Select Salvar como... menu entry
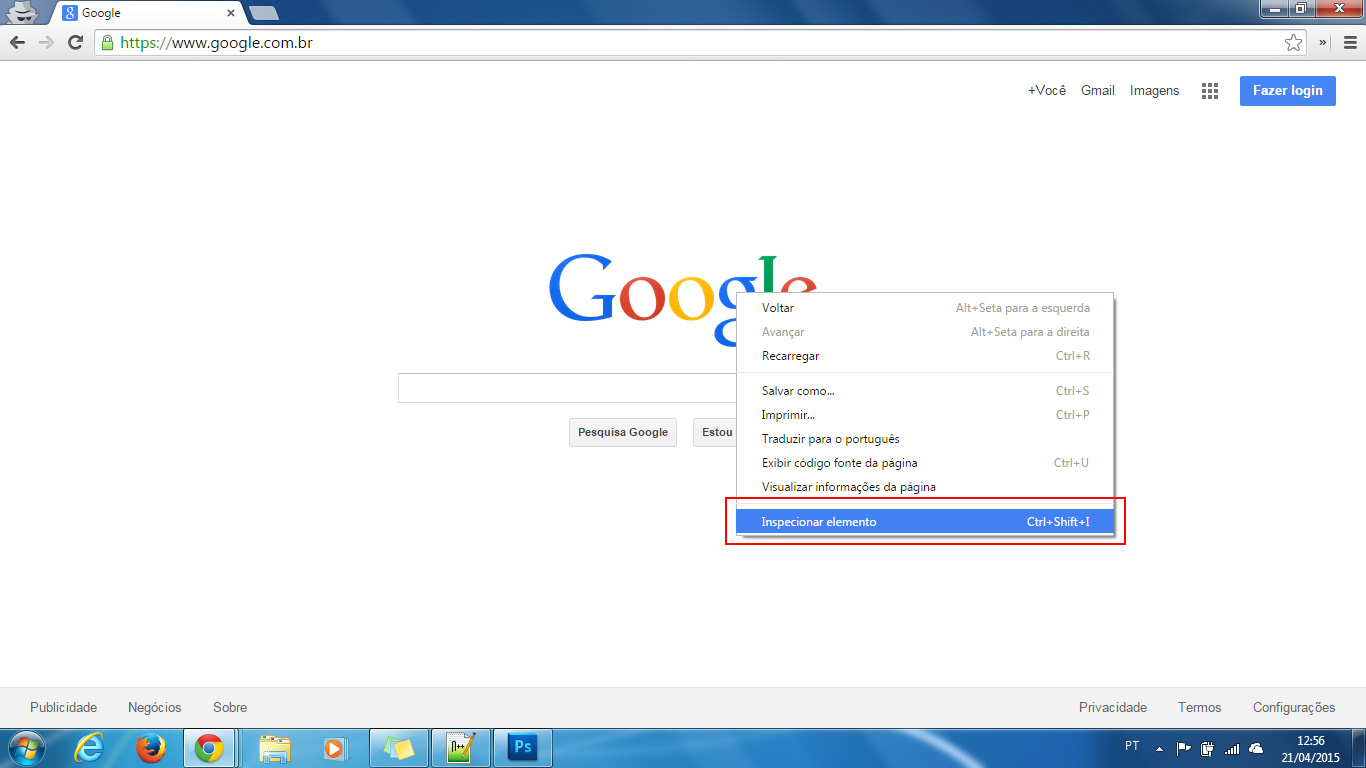This screenshot has width=1366, height=768. point(798,391)
